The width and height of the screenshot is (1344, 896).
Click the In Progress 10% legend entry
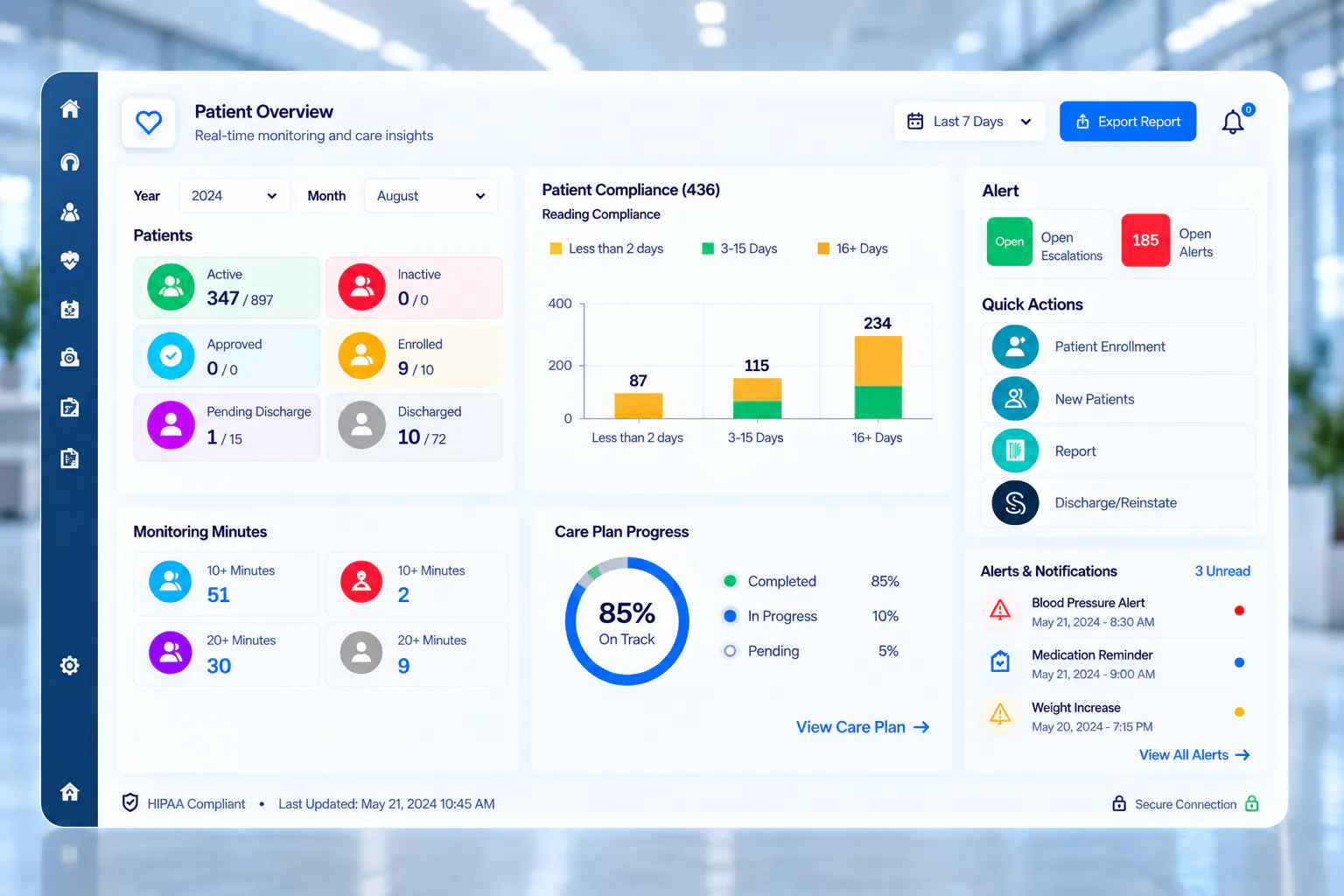pos(811,616)
